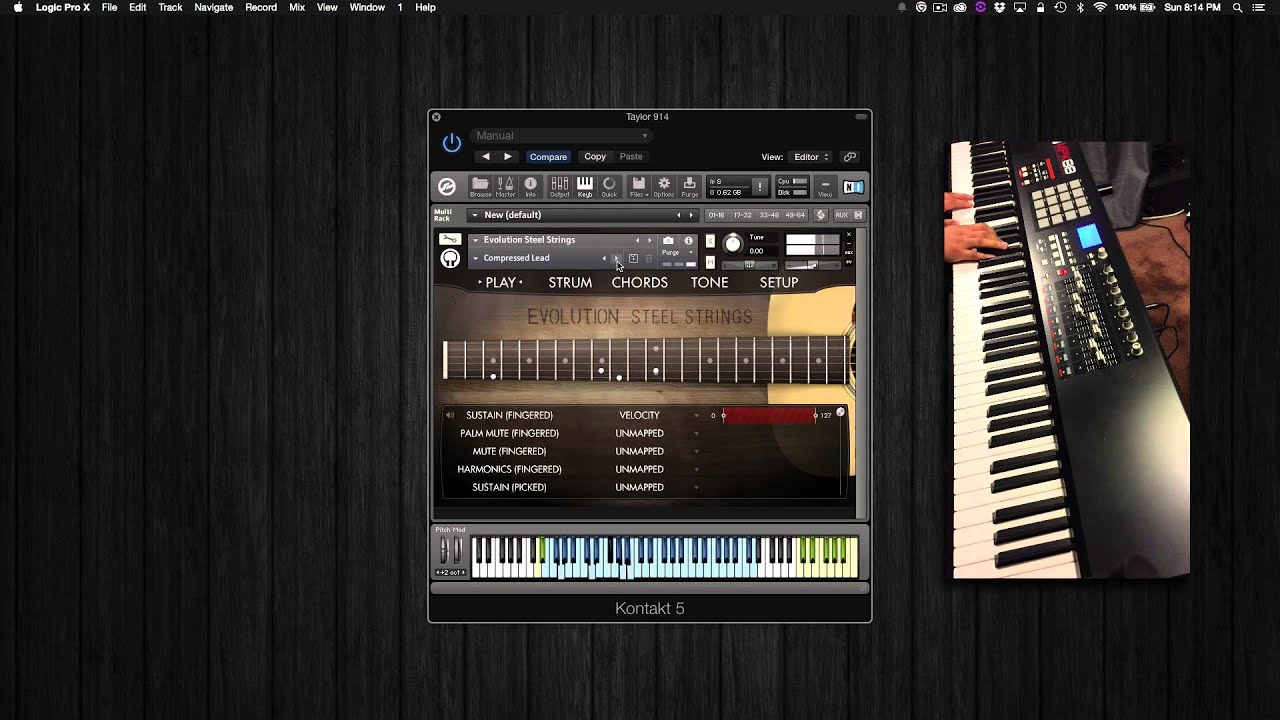This screenshot has width=1280, height=720.
Task: Adjust the instrument volume slider
Action: click(x=812, y=265)
